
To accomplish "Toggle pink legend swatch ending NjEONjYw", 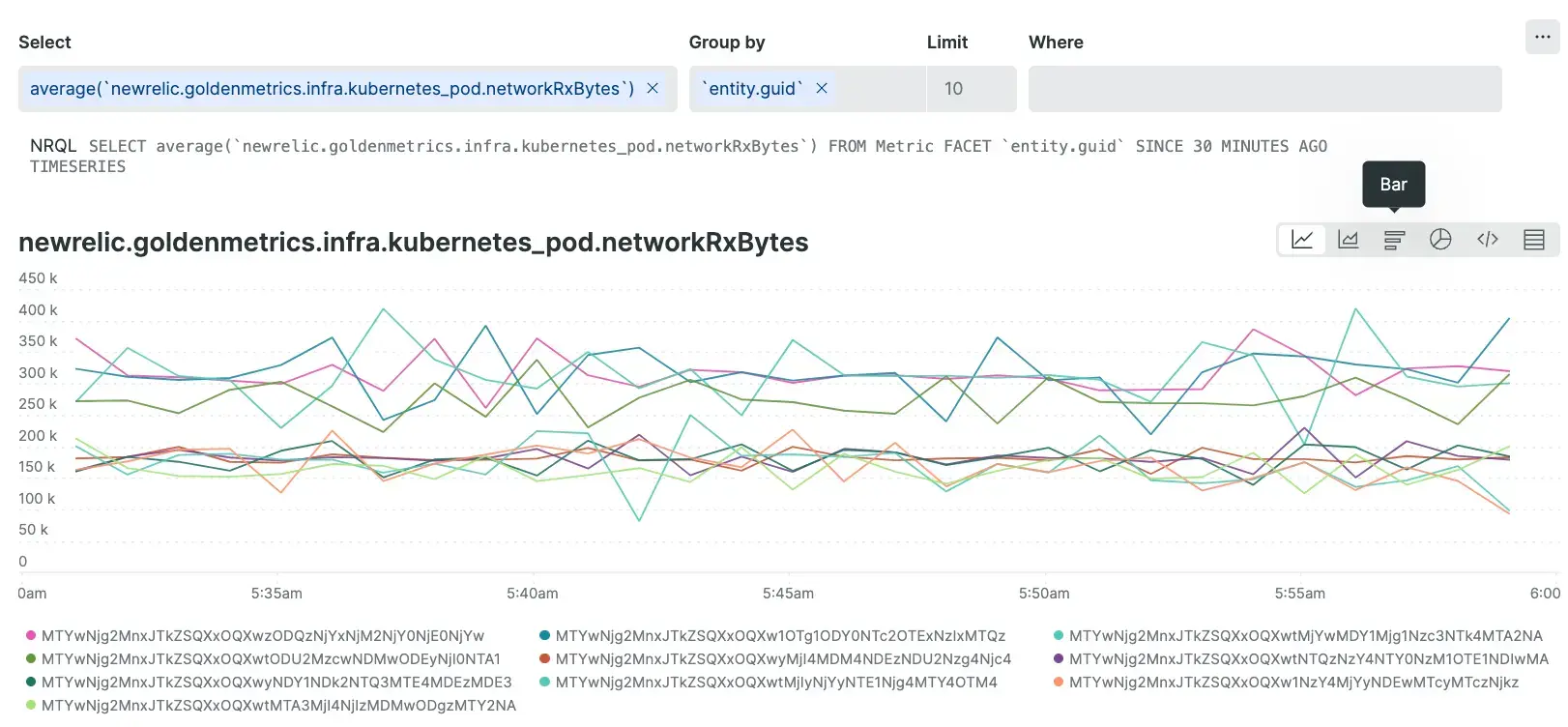I will pos(31,635).
